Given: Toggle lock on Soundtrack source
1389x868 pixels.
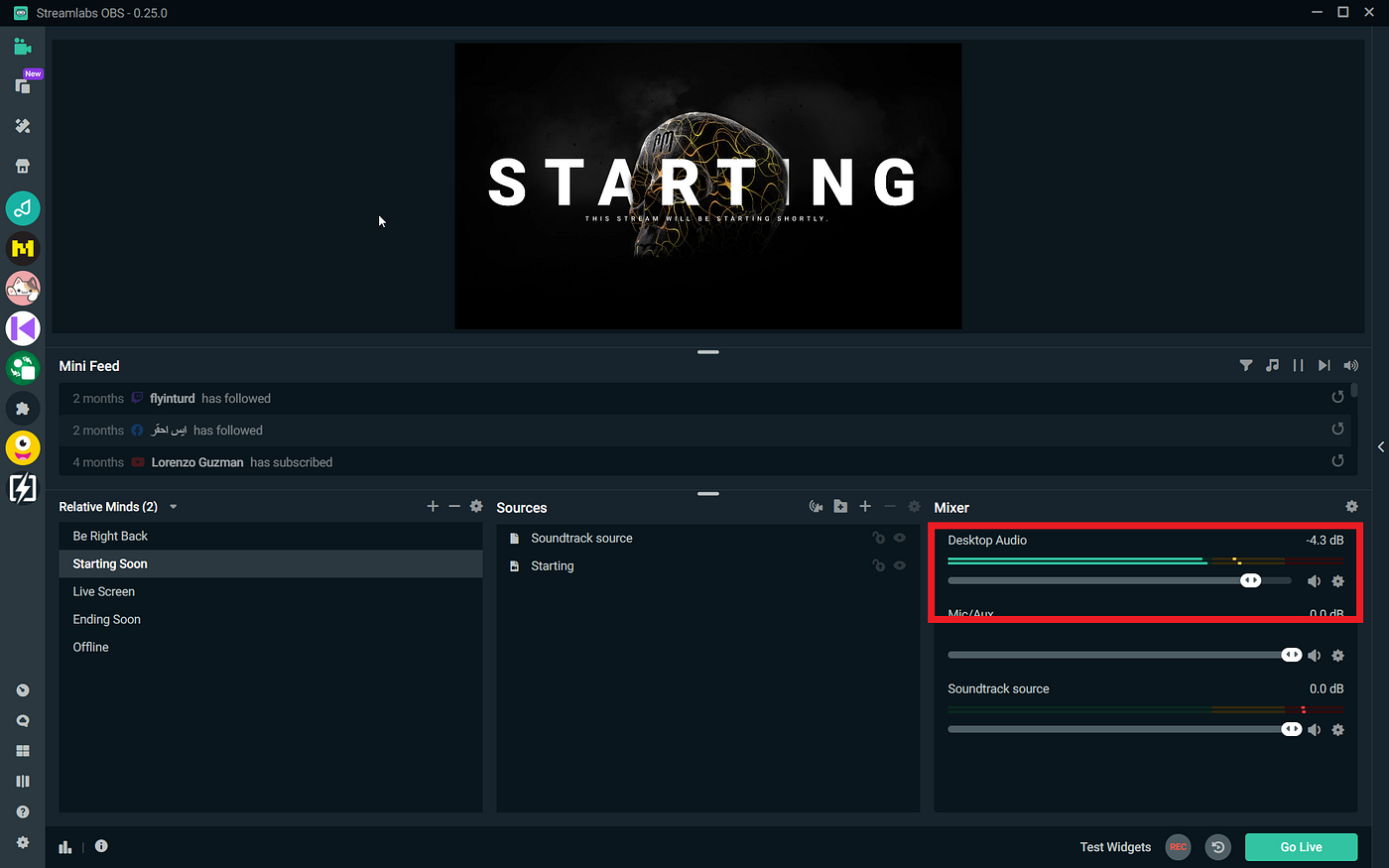Looking at the screenshot, I should 878,538.
